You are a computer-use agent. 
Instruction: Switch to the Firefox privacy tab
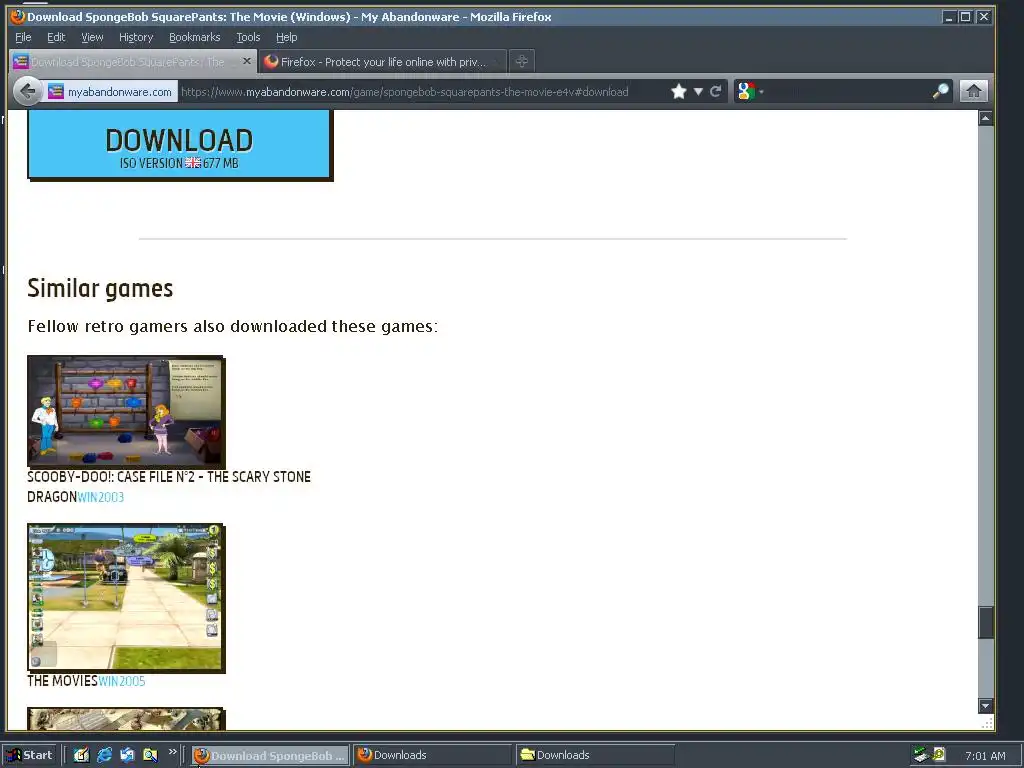pos(382,61)
